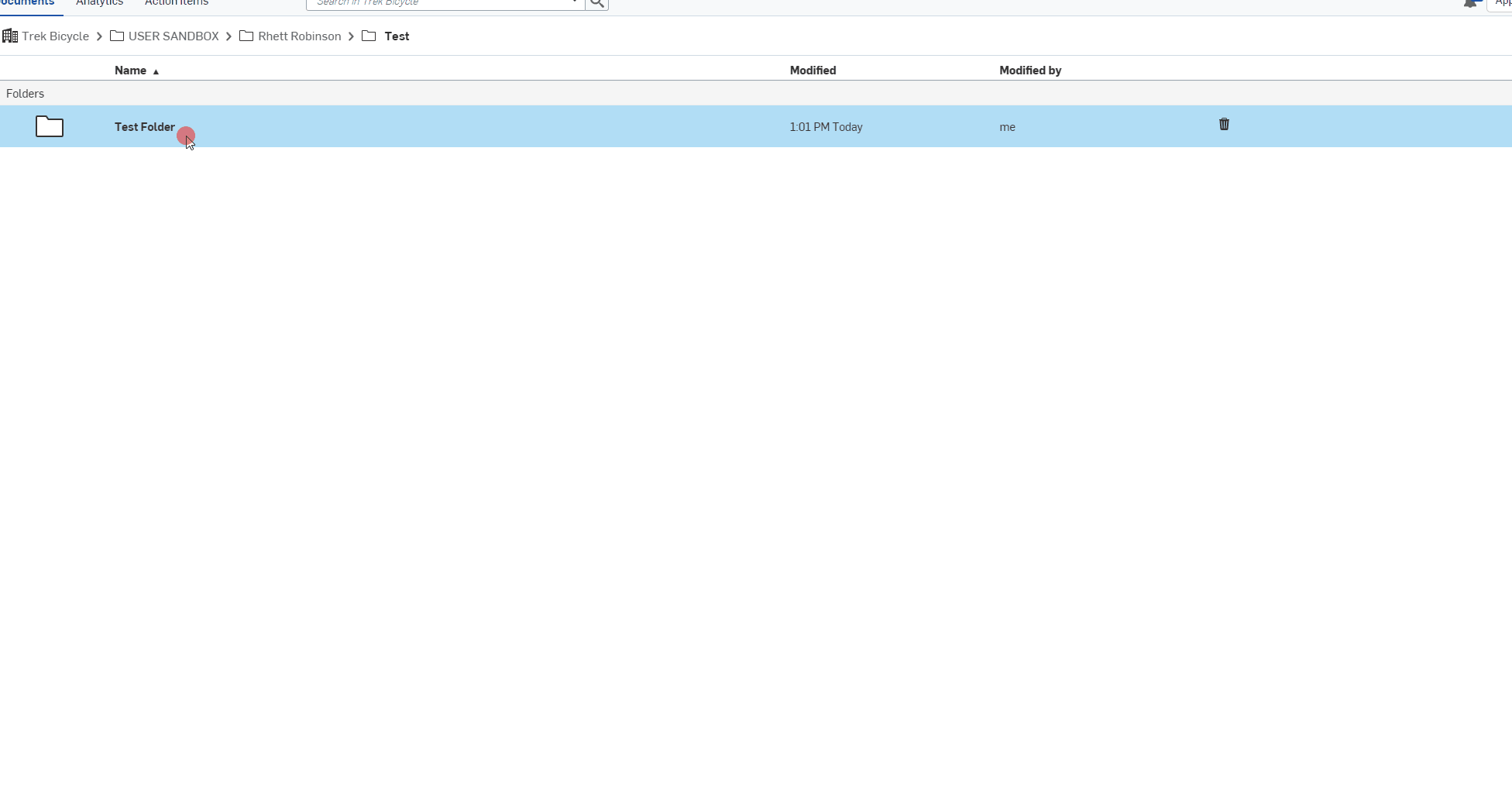Open the Test Folder name
1512x798 pixels.
[x=145, y=127]
